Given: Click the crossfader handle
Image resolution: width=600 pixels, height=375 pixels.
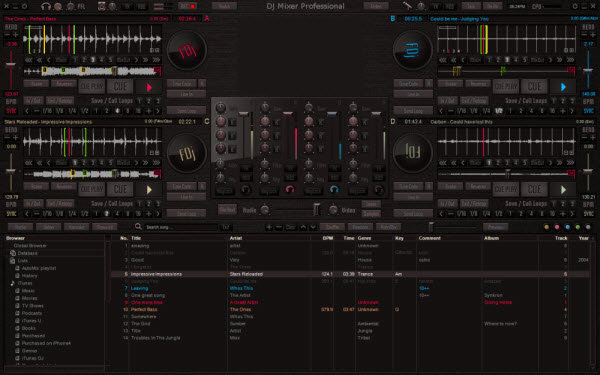Looking at the screenshot, I should tap(316, 209).
